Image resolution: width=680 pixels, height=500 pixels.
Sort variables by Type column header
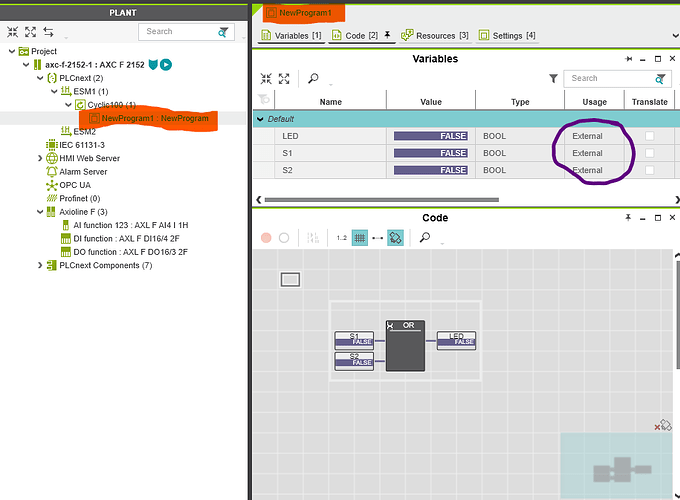520,102
